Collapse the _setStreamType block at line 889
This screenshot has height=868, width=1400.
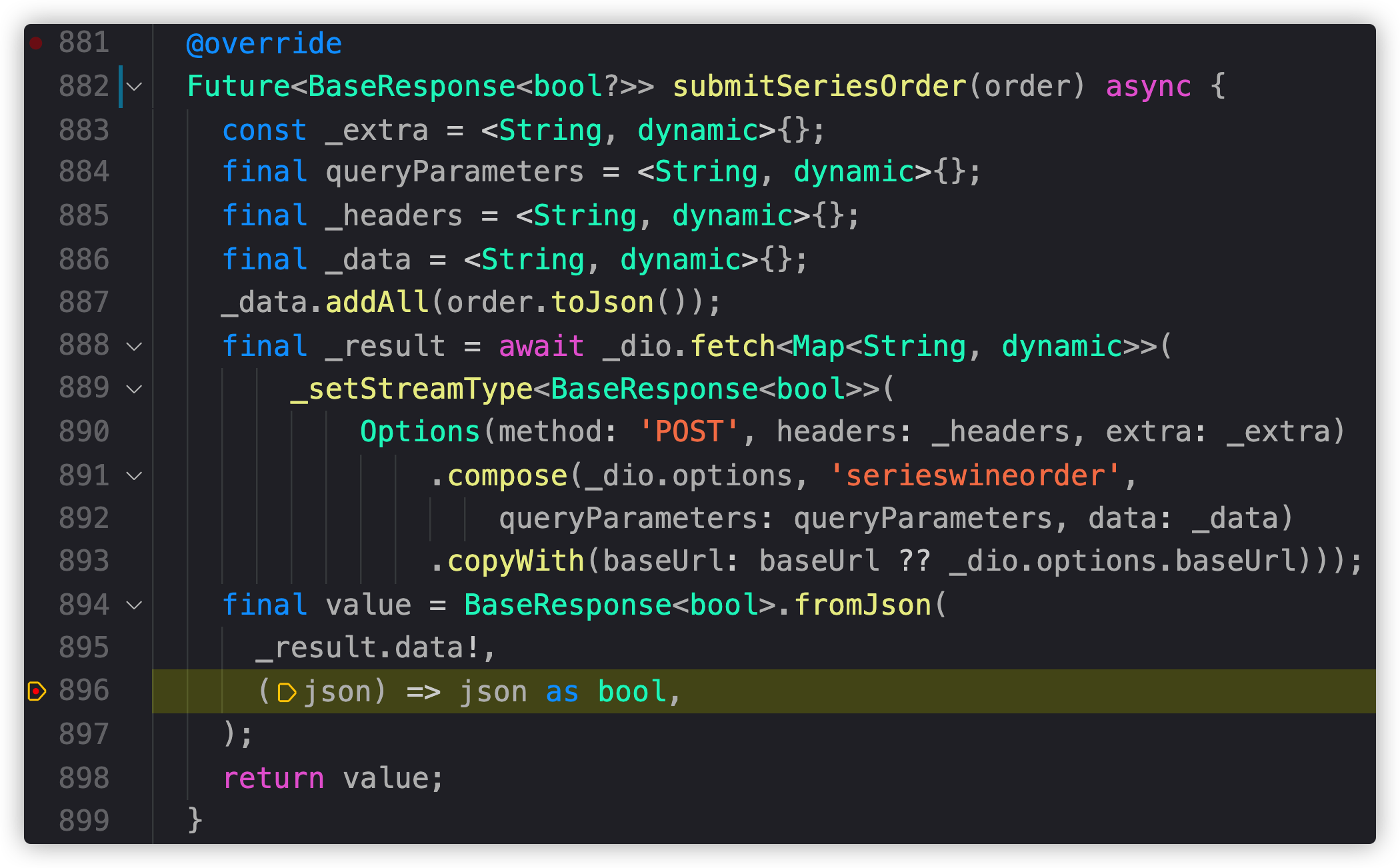click(x=135, y=389)
